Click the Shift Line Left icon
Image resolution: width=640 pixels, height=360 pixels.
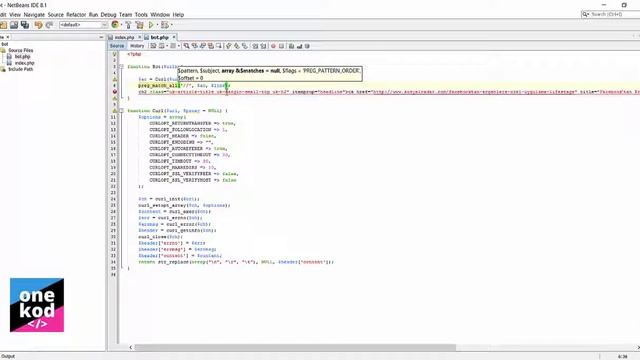tap(256, 46)
